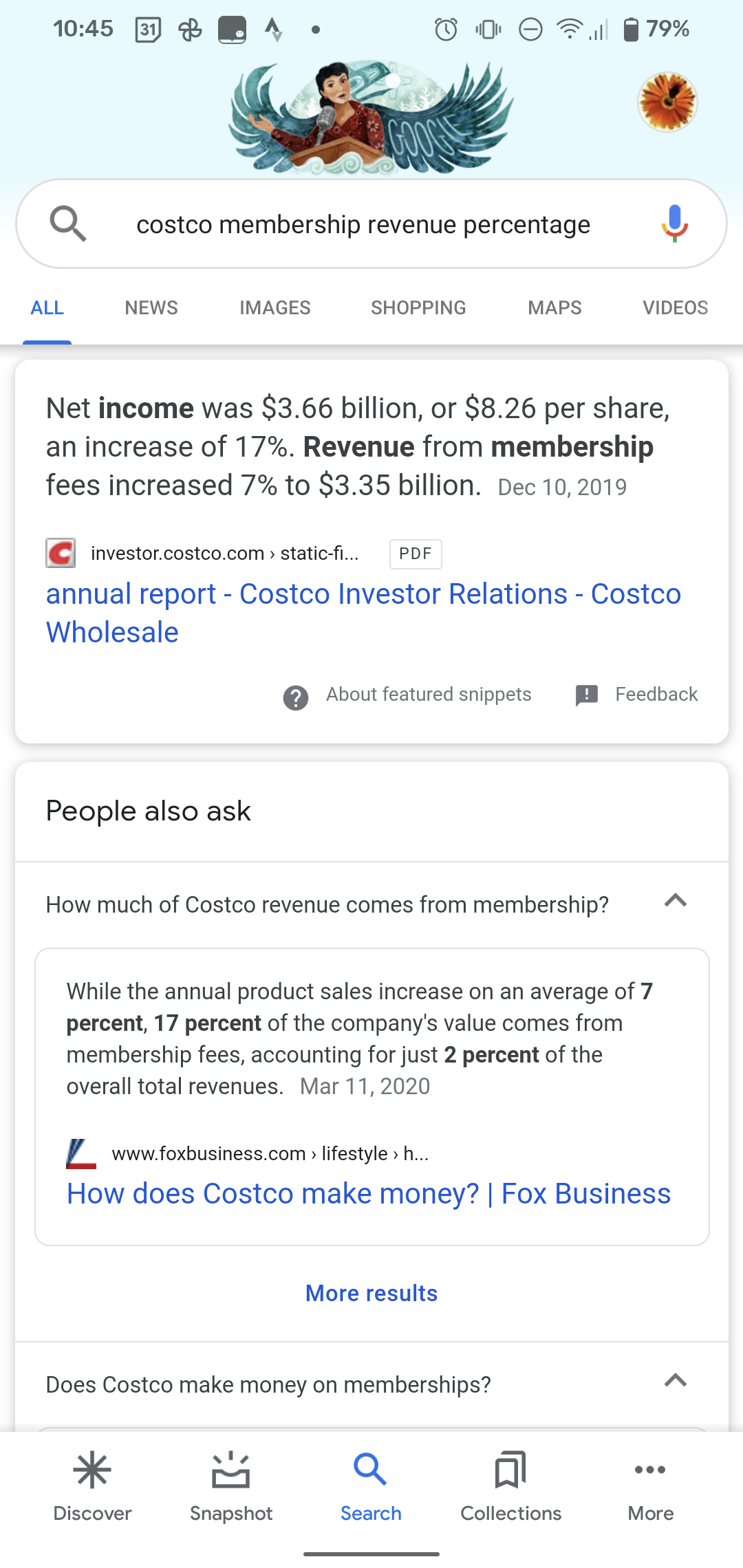Tap the search query text field
This screenshot has height=1568, width=743.
tap(363, 225)
